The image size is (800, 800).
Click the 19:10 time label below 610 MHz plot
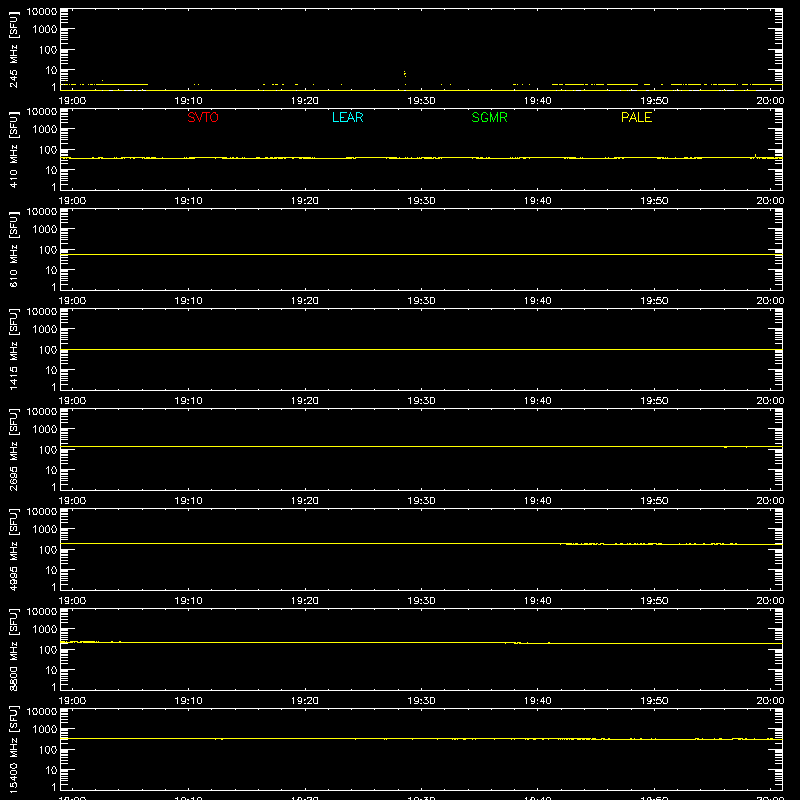[188, 301]
